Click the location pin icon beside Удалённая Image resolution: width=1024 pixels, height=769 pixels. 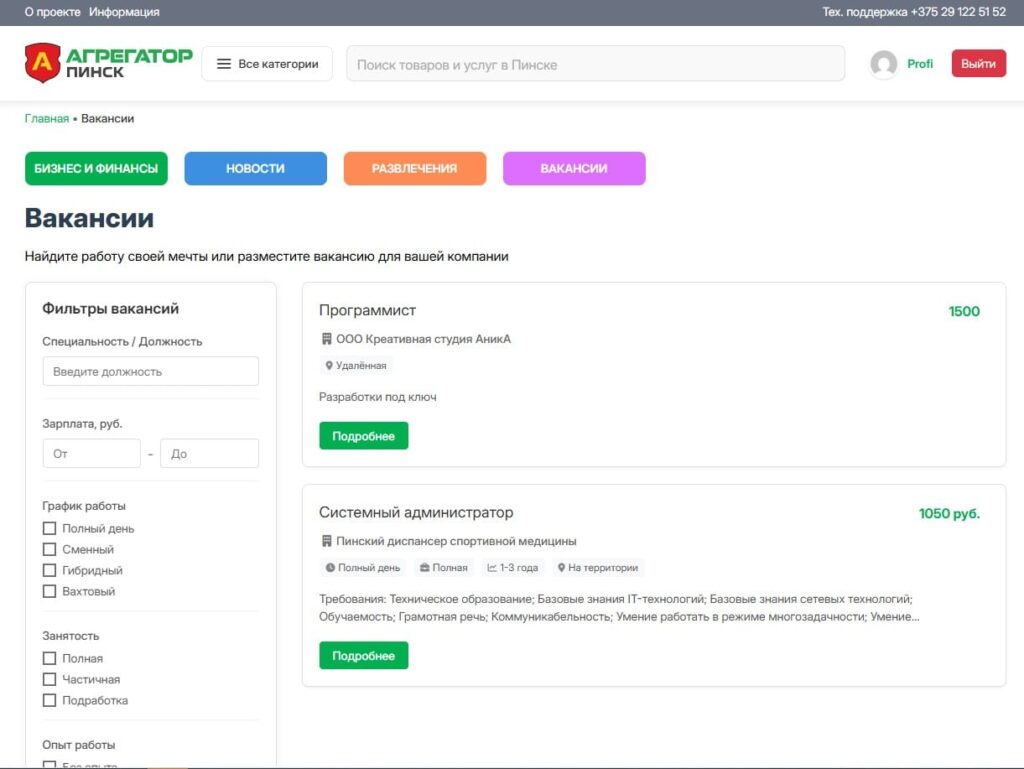click(x=329, y=366)
